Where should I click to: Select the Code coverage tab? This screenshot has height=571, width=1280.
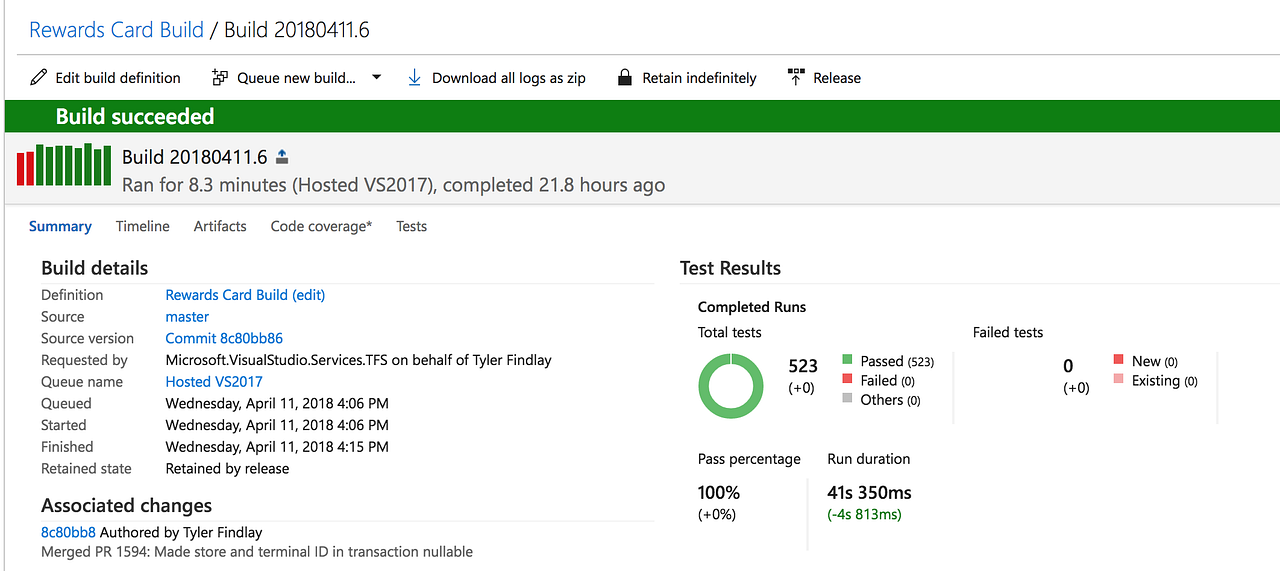pyautogui.click(x=321, y=227)
